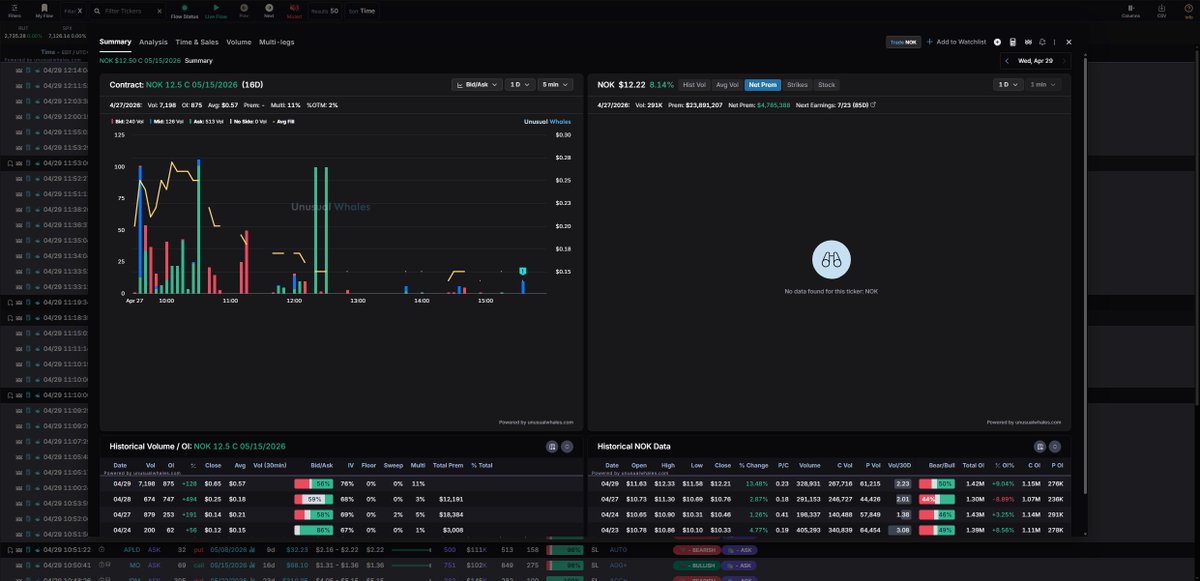Viewport: 1200px width, 581px height.
Task: Click the Flow Status indicator icon
Action: tap(184, 7)
